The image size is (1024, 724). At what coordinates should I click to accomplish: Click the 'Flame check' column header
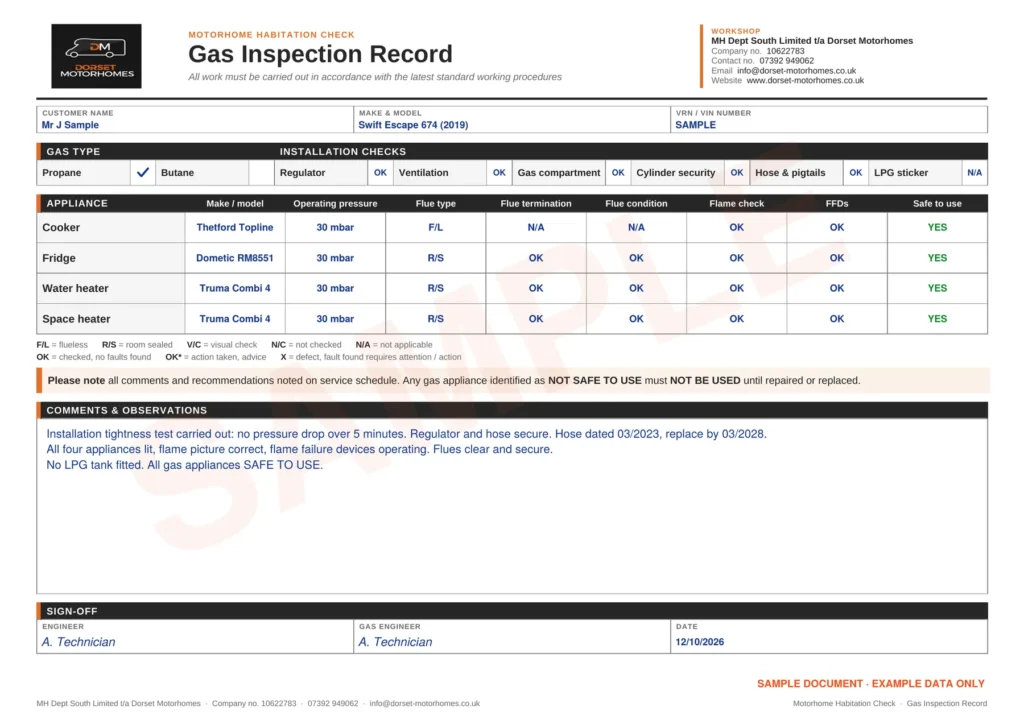(737, 204)
